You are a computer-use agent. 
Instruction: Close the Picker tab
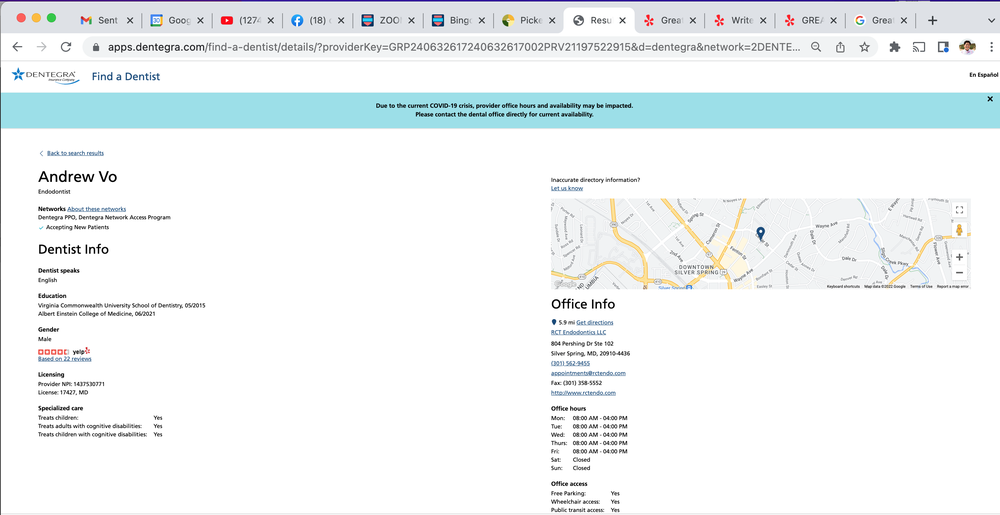pyautogui.click(x=552, y=20)
